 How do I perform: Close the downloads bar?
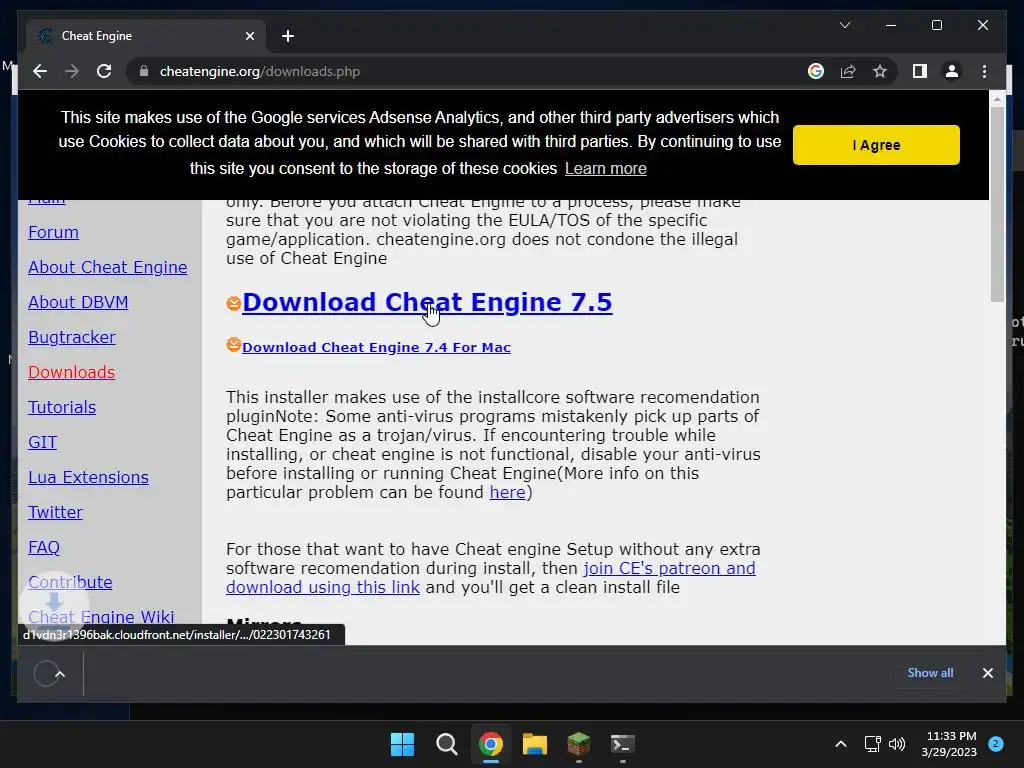pos(987,673)
